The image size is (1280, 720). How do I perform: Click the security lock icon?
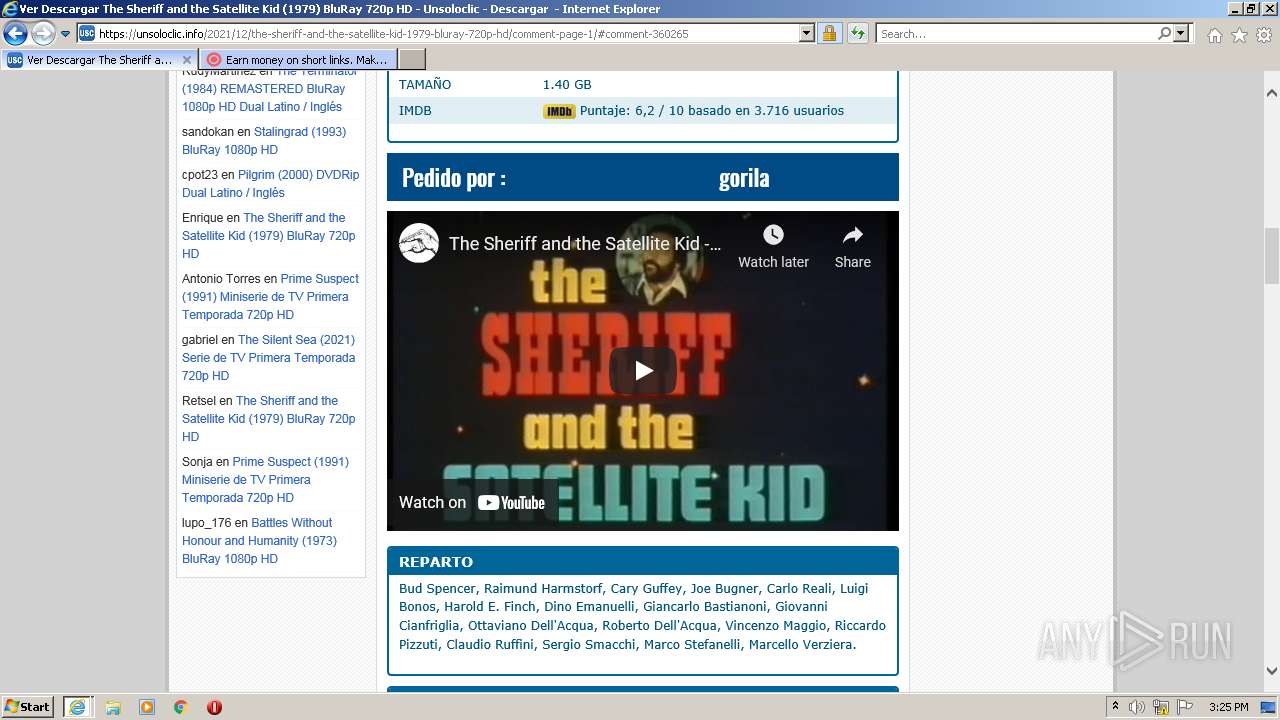829,34
